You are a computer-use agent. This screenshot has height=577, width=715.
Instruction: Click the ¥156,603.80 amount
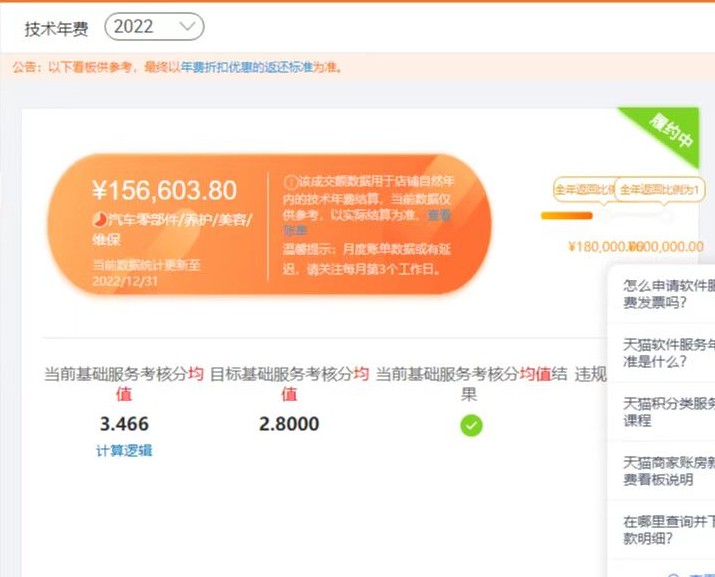[x=165, y=190]
